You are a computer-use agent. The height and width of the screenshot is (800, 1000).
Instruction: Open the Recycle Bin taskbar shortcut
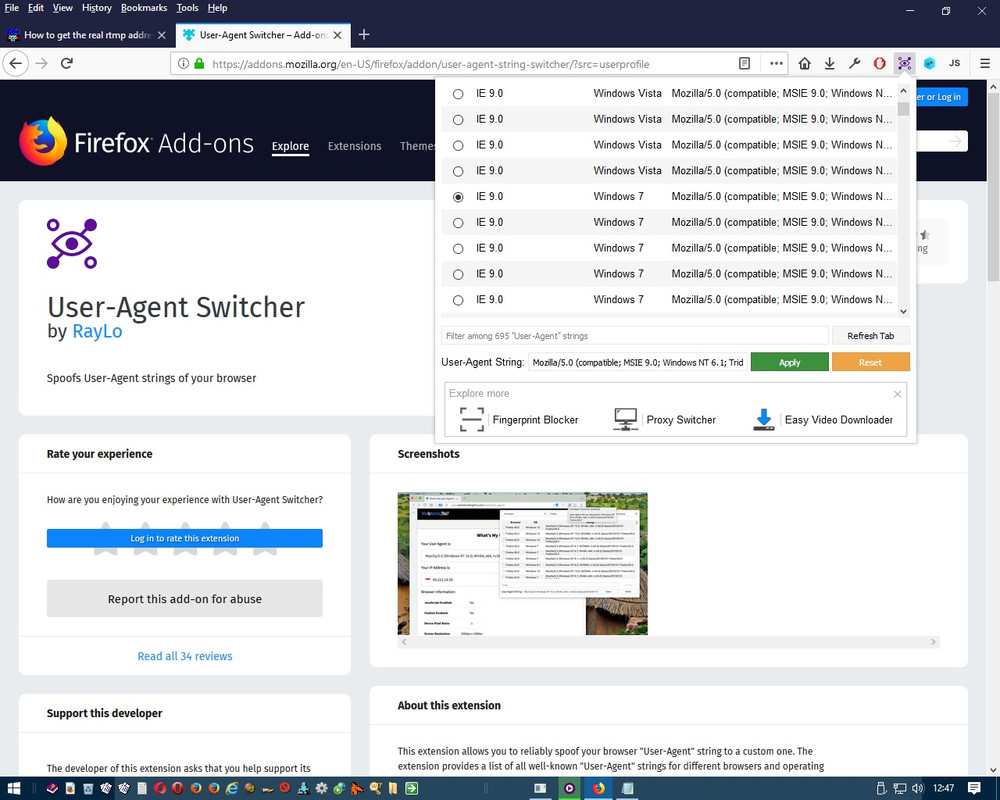pyautogui.click(x=88, y=789)
